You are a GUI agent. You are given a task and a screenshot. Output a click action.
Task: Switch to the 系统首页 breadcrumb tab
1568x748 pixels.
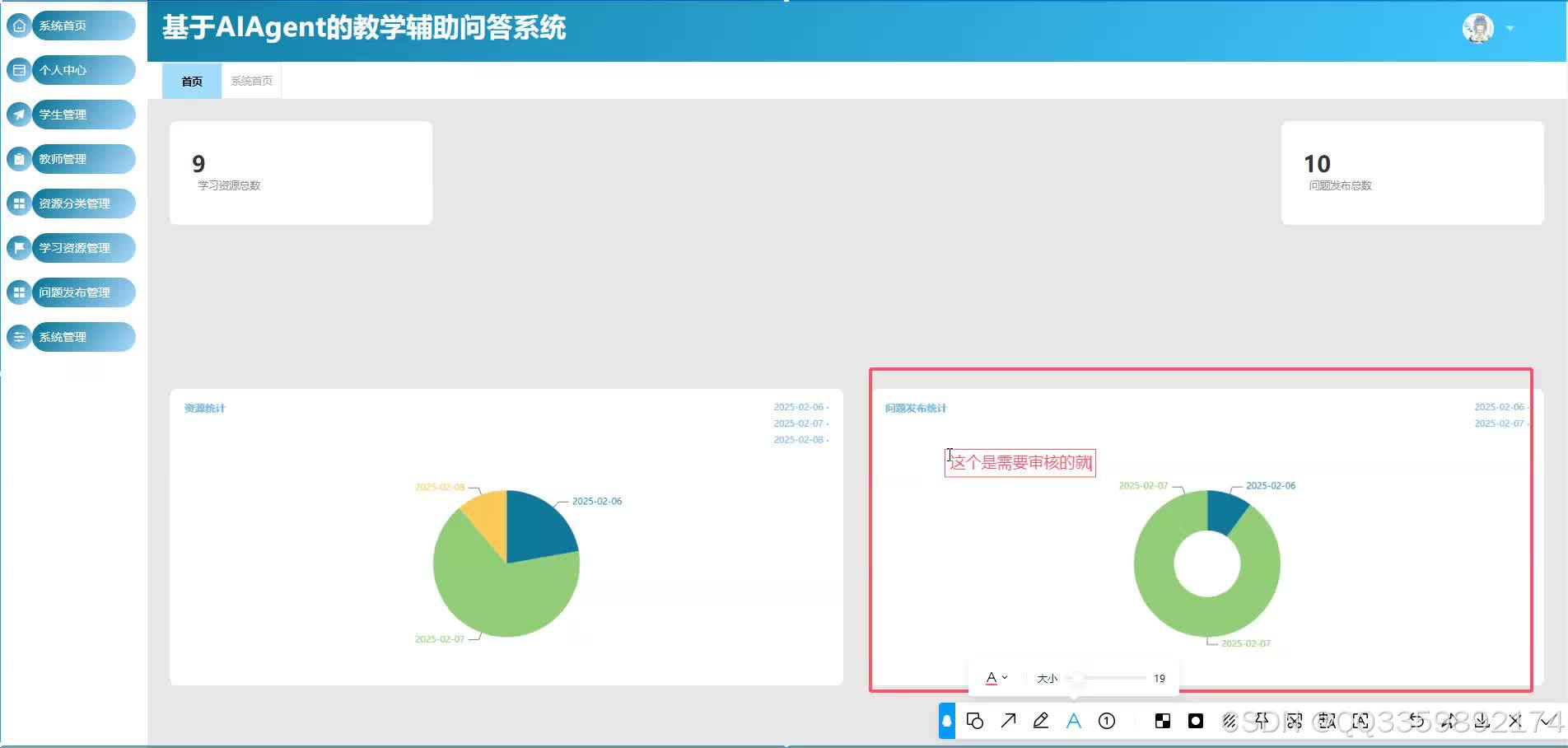pos(251,81)
